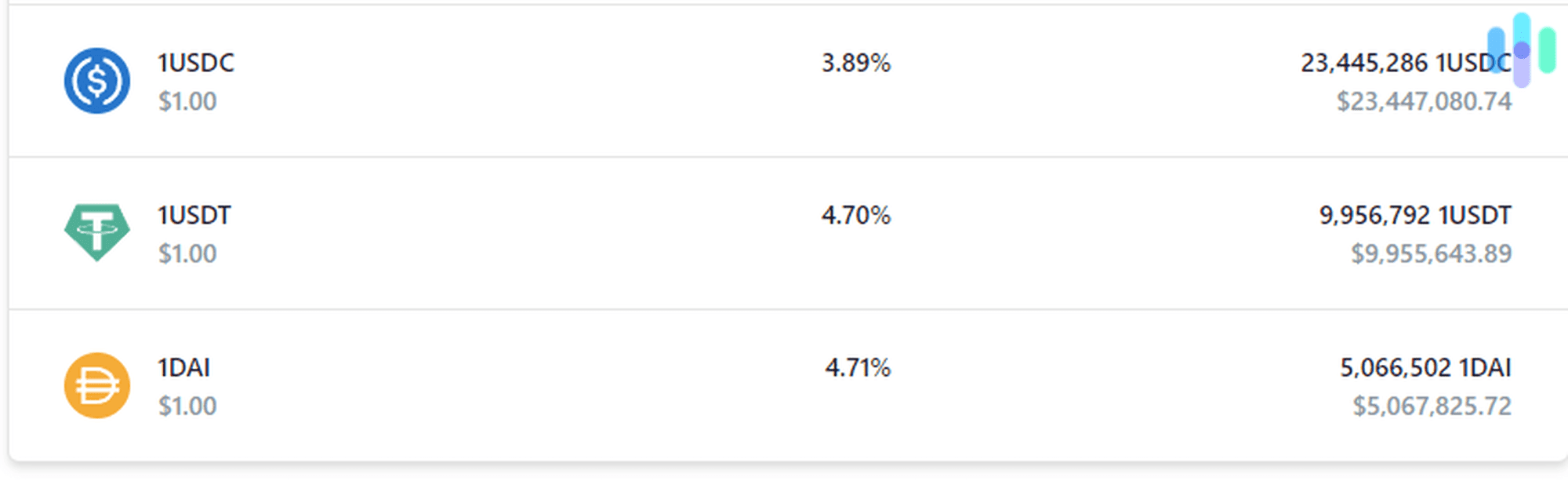Select the 3.89% rate for 1USDC

[856, 63]
